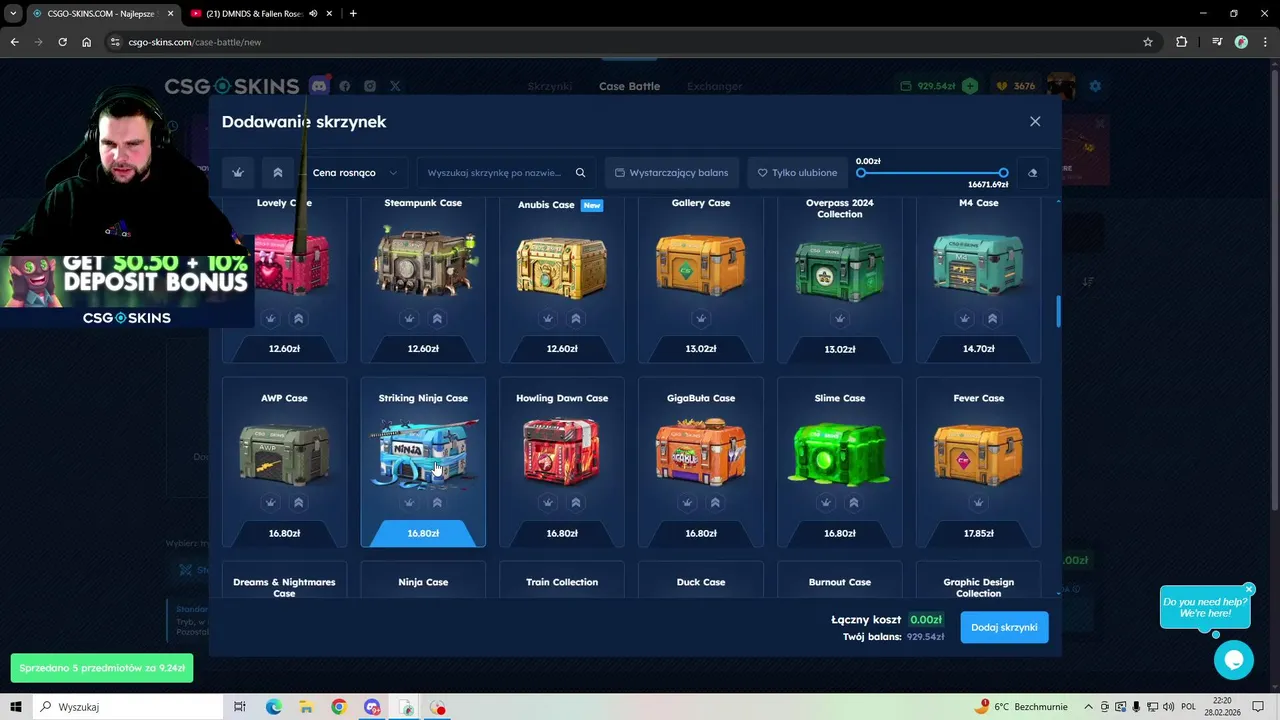Focus the 'Wyszukaj skrzynkę po nazwie' search field

(x=496, y=173)
